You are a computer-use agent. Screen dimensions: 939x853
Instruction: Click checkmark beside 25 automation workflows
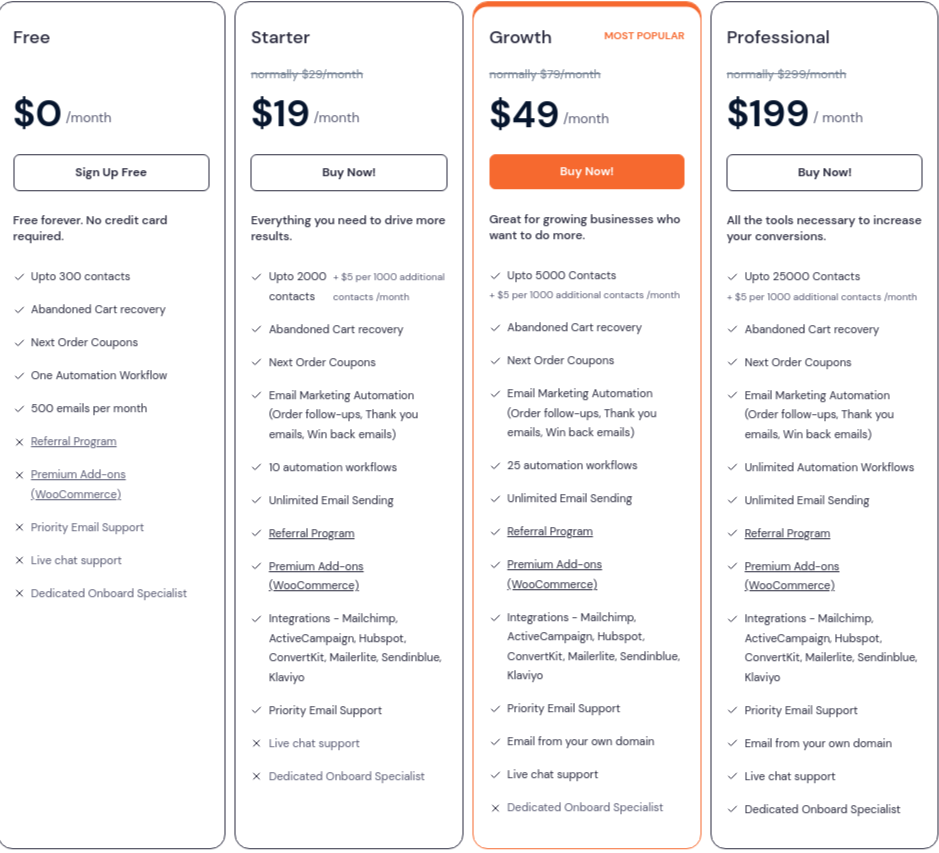pos(495,465)
